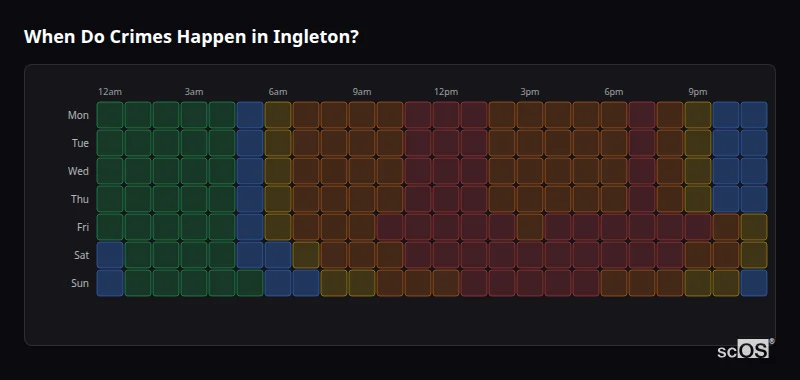Select the Monday 12pm red cell
This screenshot has width=800, height=380.
click(x=446, y=115)
